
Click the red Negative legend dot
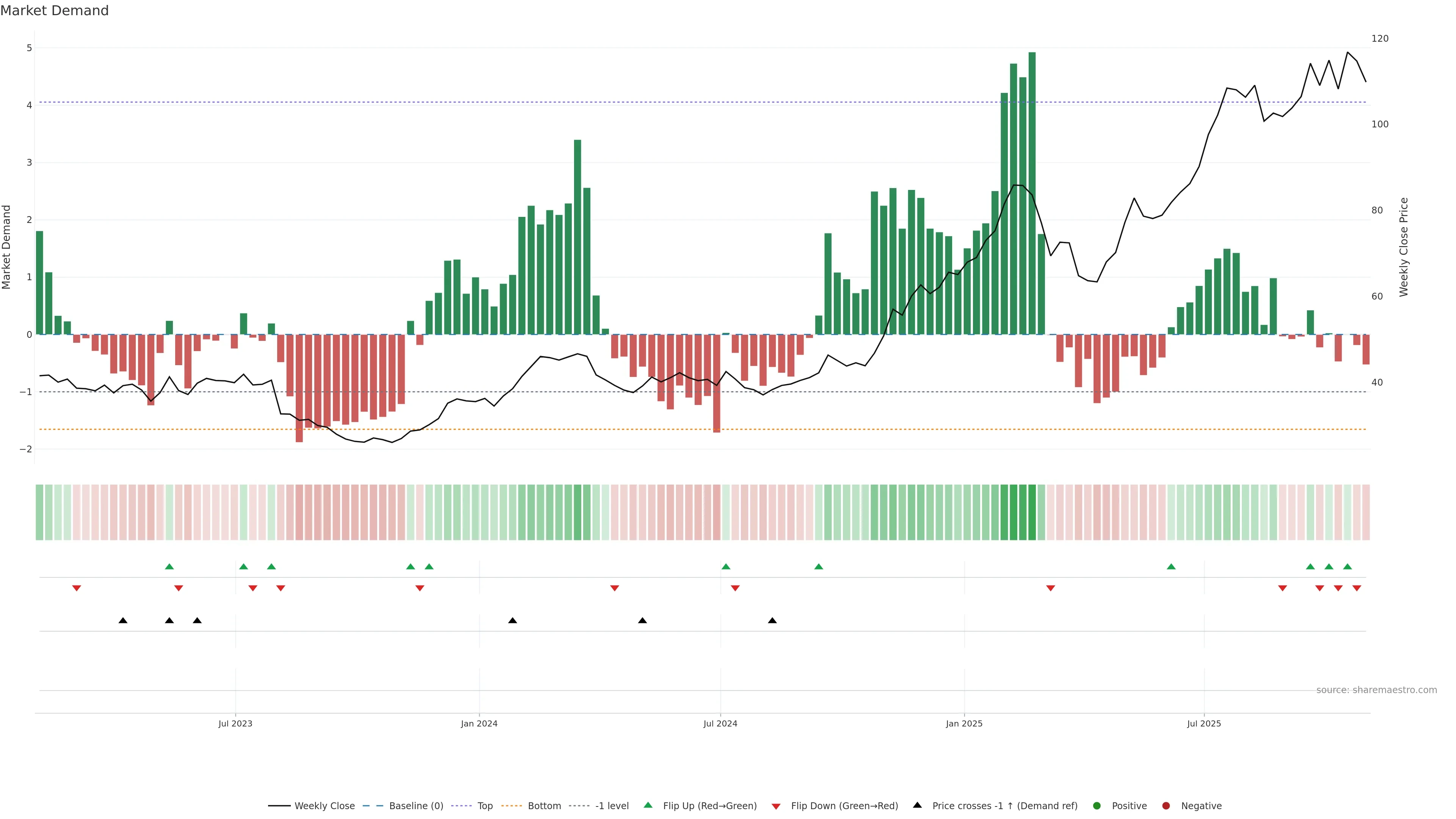tap(1166, 805)
